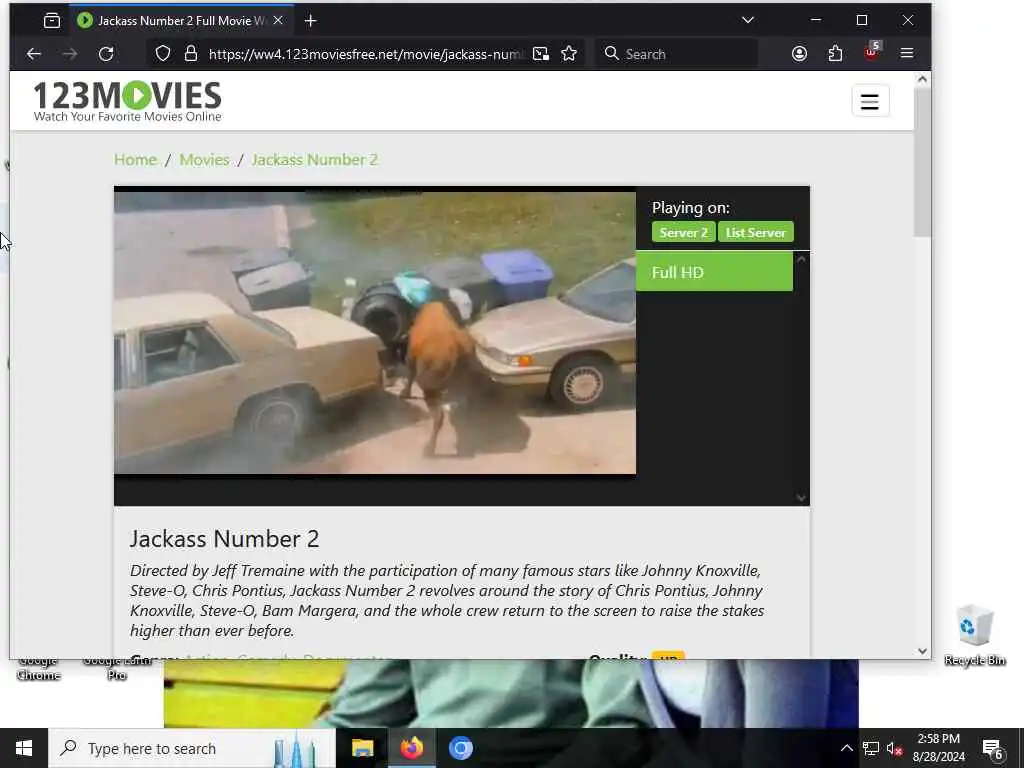Screen dimensions: 1024x768
Task: Click the 123Movies site logo
Action: pyautogui.click(x=127, y=101)
